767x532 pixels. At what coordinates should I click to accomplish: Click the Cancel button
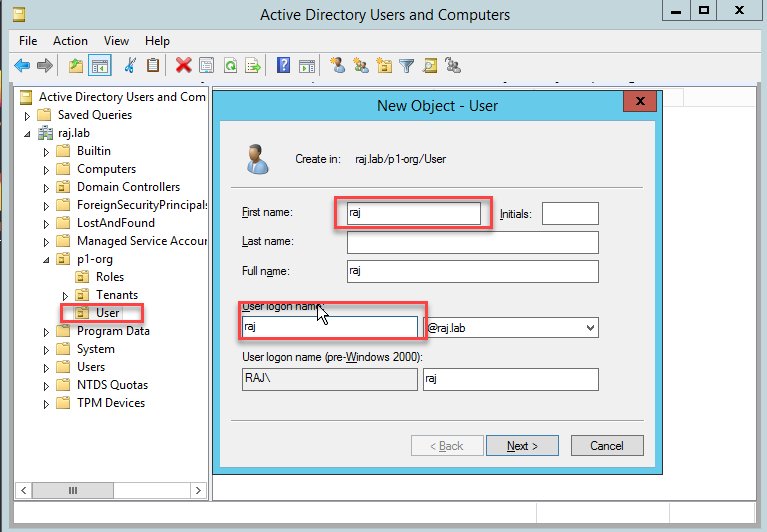(x=607, y=445)
